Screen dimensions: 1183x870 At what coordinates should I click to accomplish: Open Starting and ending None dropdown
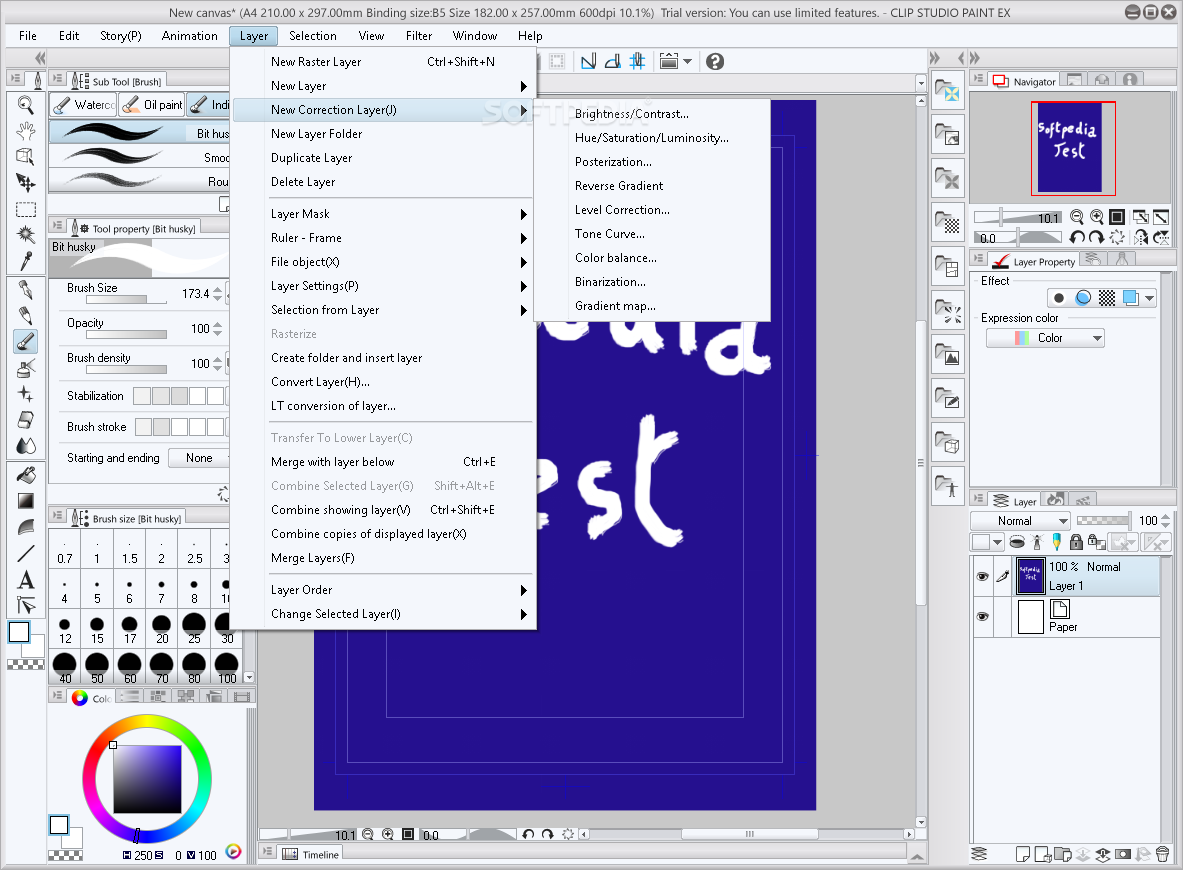pyautogui.click(x=199, y=458)
